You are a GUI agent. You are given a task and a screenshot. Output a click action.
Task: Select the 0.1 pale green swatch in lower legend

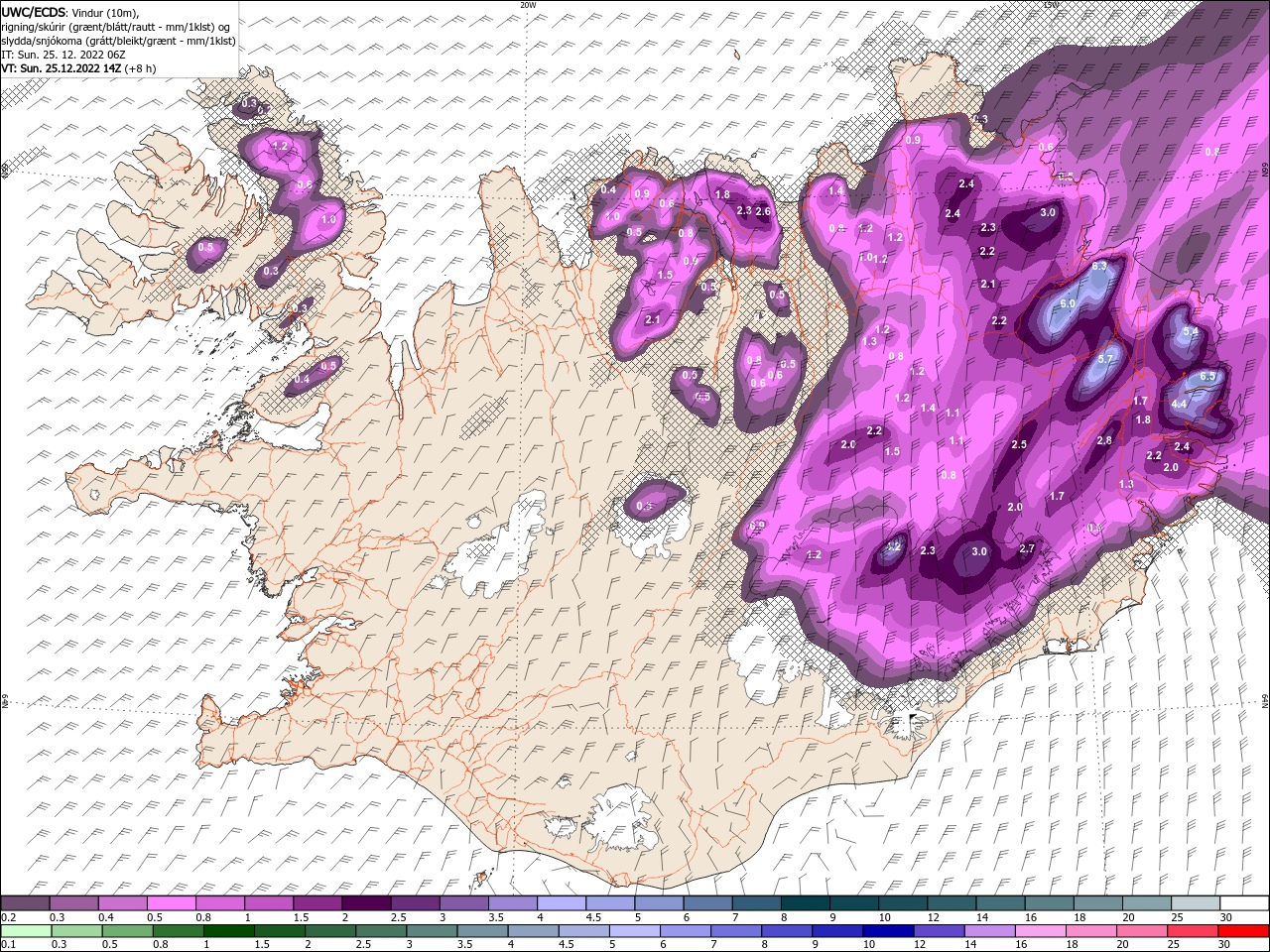[x=25, y=931]
